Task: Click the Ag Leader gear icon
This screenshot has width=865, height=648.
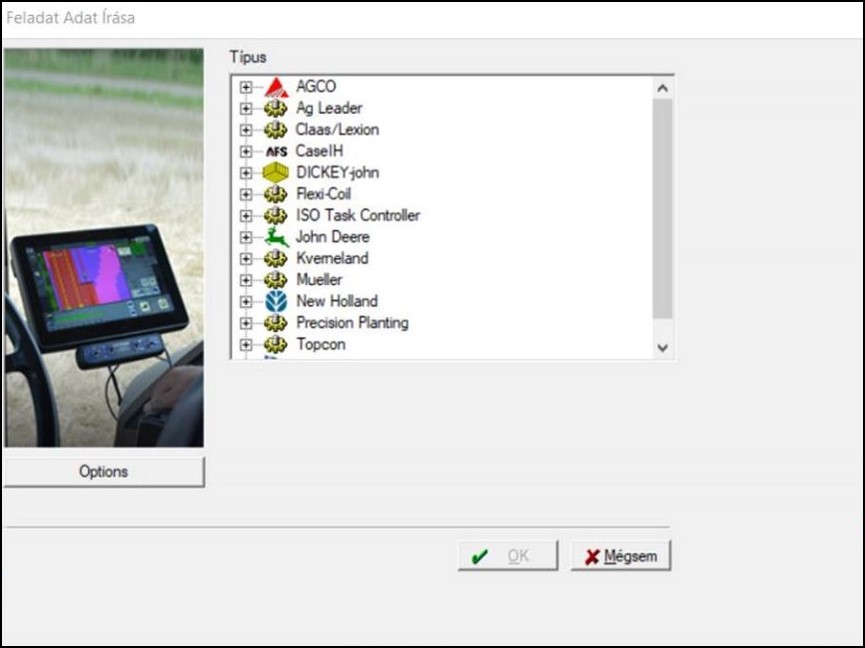Action: [276, 108]
